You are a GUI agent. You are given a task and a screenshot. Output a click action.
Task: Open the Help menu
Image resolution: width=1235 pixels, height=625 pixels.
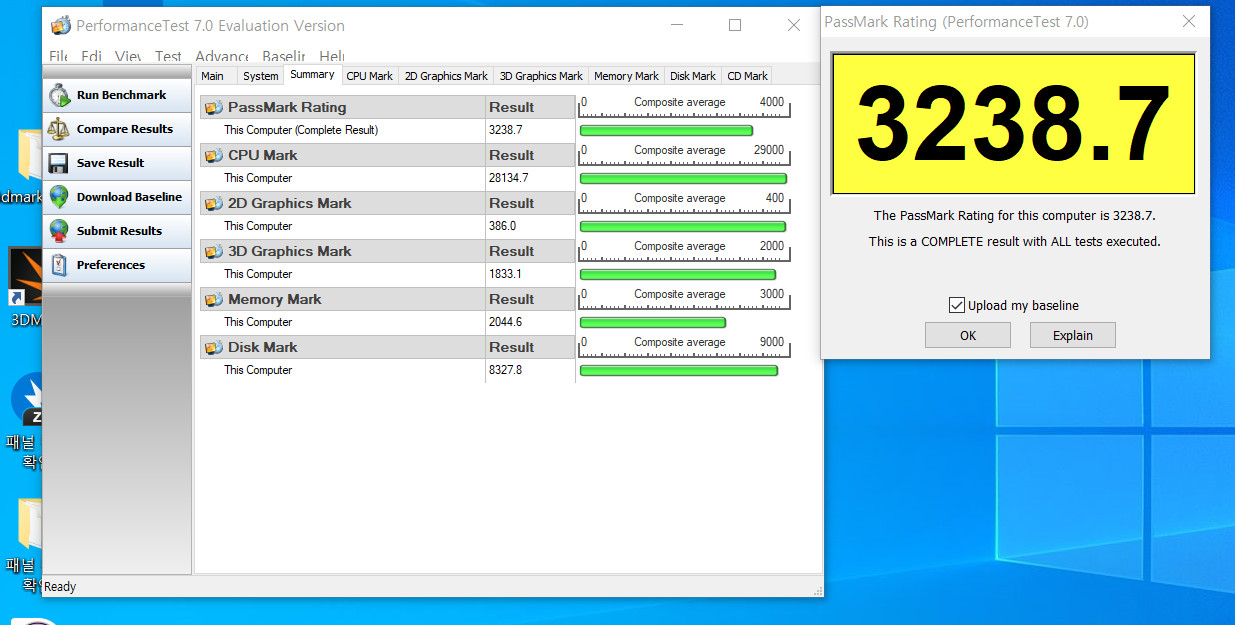[x=331, y=57]
